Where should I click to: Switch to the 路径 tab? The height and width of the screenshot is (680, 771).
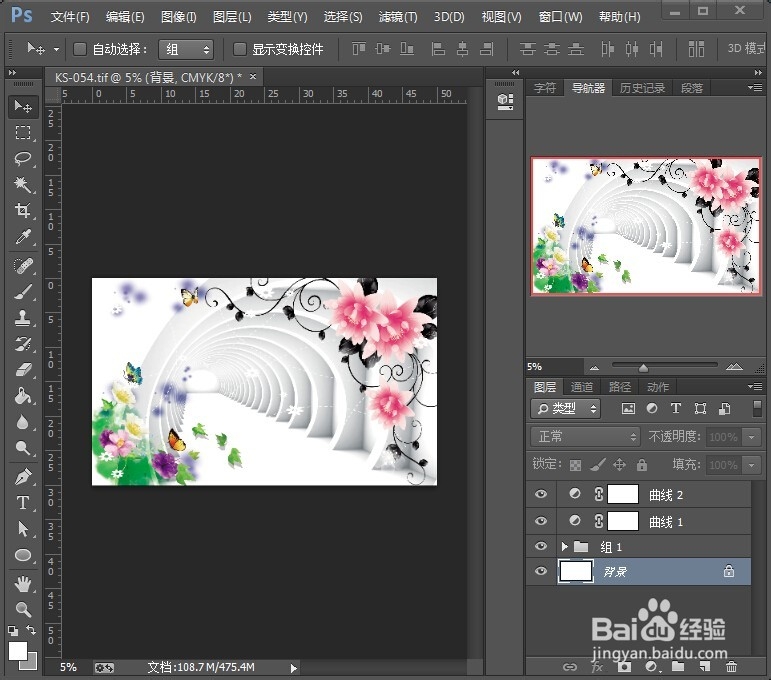(620, 387)
